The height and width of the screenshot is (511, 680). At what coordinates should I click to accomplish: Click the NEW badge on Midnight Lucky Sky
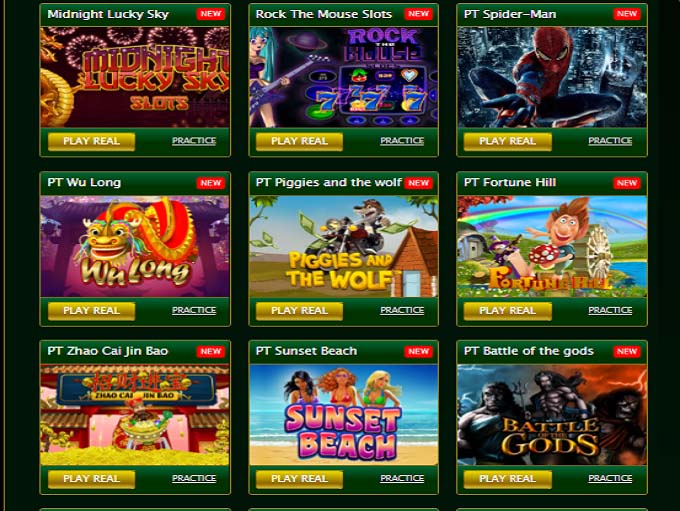point(211,14)
